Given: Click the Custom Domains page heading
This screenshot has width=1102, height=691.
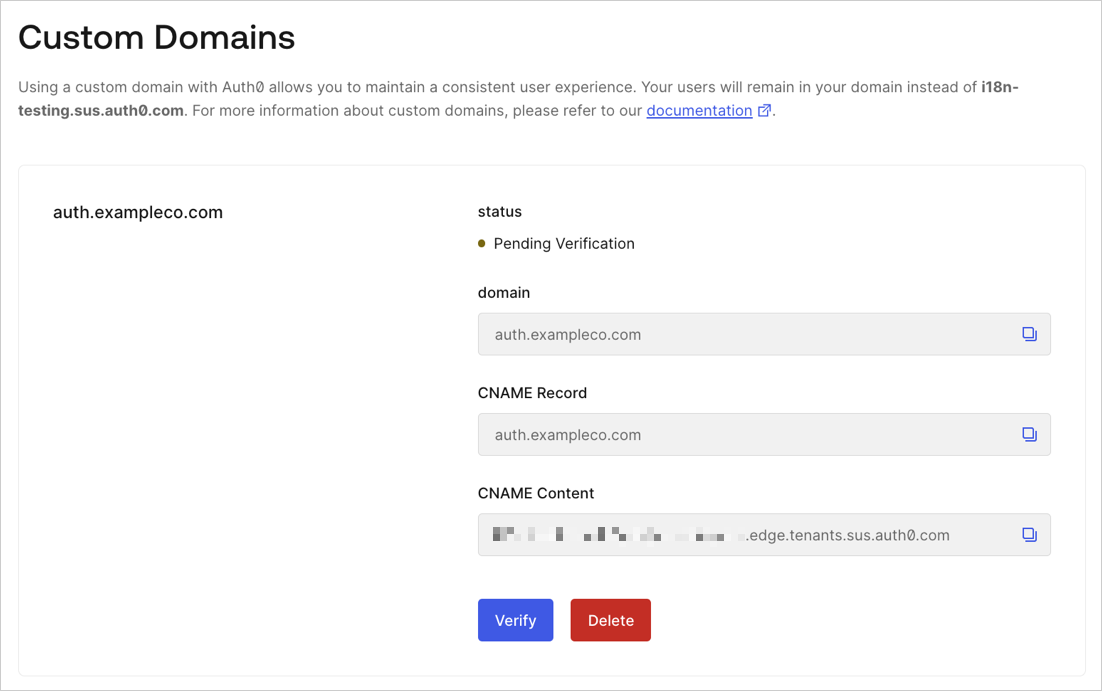Looking at the screenshot, I should tap(156, 37).
